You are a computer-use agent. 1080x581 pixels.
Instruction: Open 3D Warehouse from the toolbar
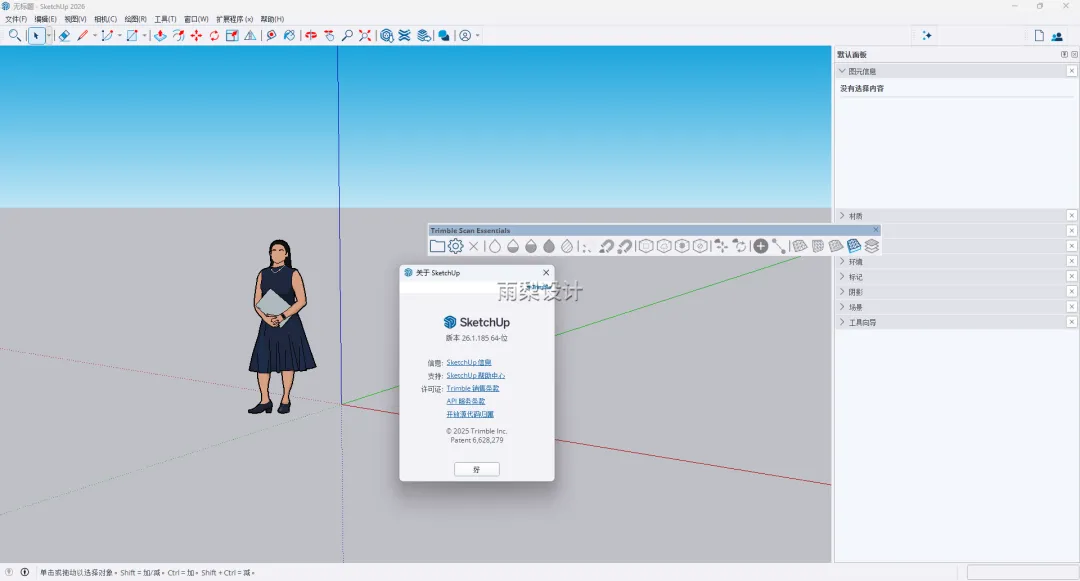point(387,35)
